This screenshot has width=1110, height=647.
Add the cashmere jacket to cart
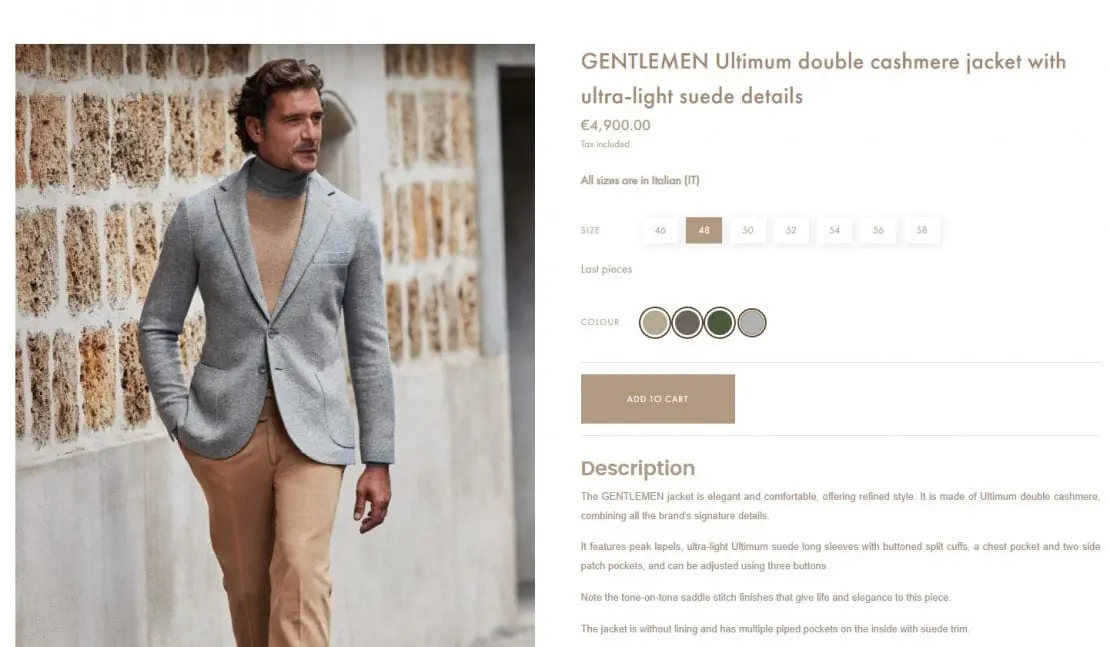[658, 399]
